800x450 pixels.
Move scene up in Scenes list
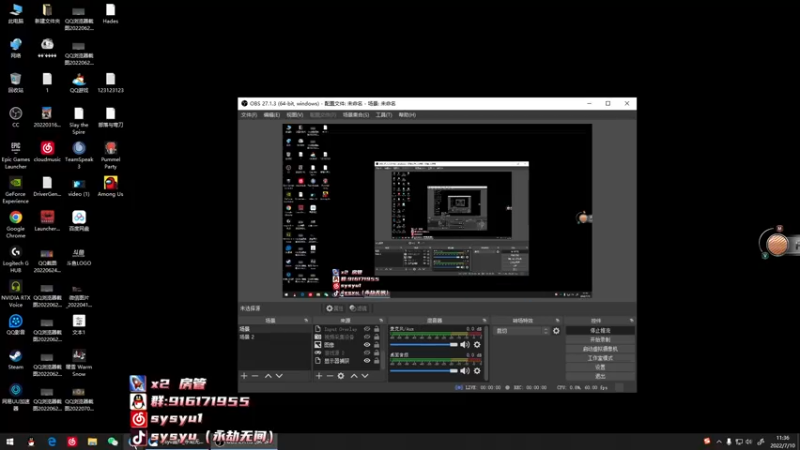[x=268, y=376]
